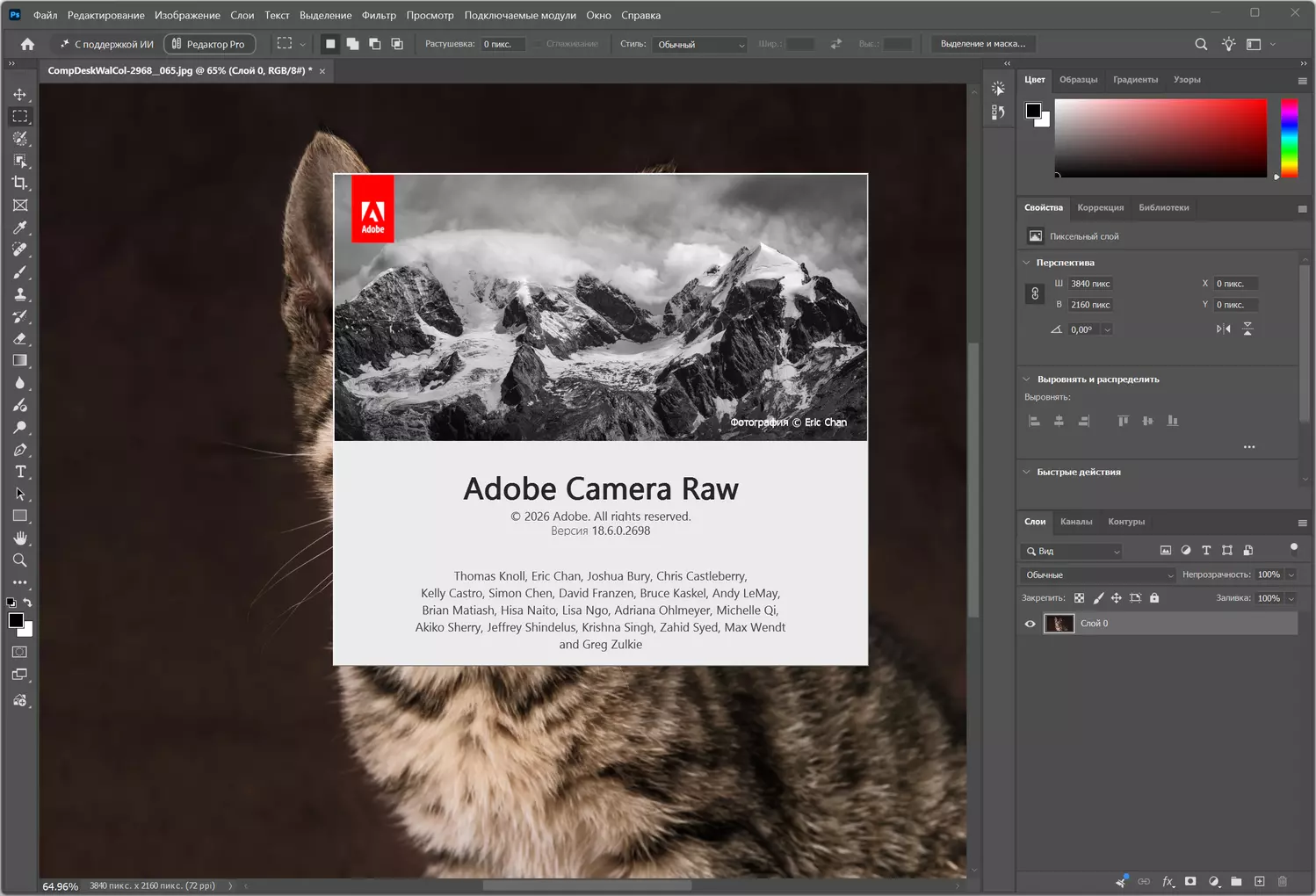
Task: Select the Pen tool
Action: [19, 450]
